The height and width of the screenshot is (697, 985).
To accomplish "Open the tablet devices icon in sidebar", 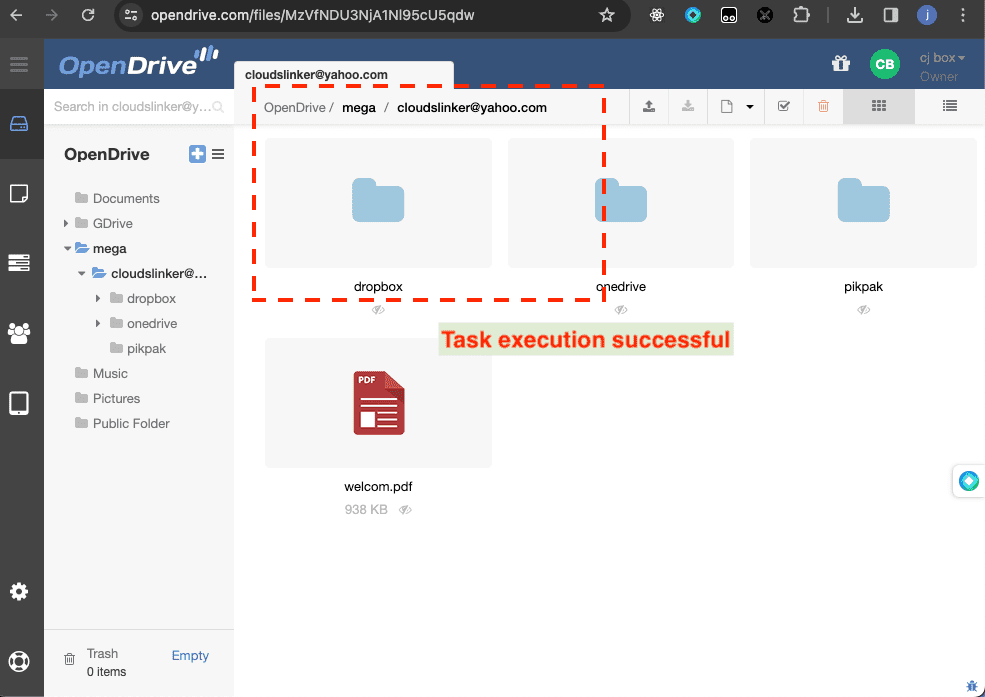I will point(19,403).
